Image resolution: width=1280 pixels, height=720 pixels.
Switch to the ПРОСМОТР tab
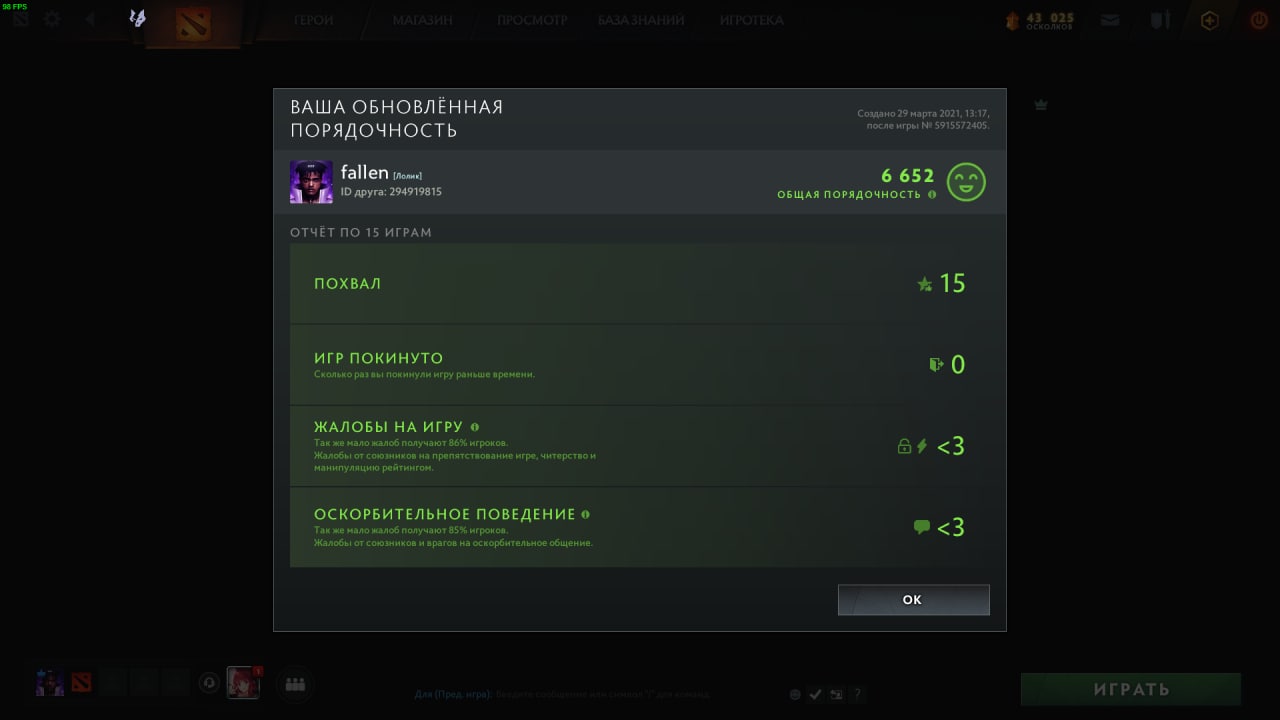pos(532,20)
